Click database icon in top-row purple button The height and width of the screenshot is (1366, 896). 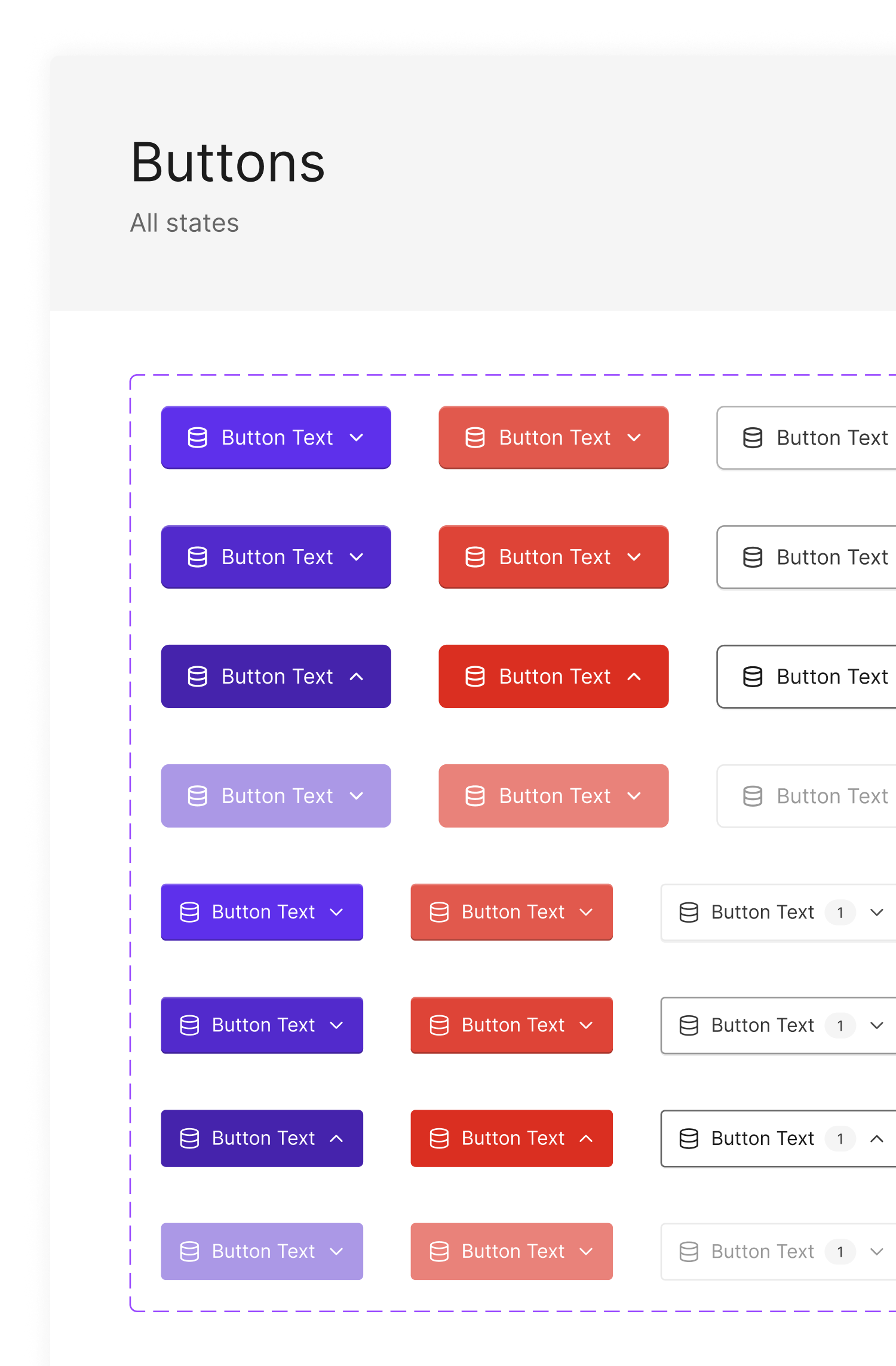[197, 437]
